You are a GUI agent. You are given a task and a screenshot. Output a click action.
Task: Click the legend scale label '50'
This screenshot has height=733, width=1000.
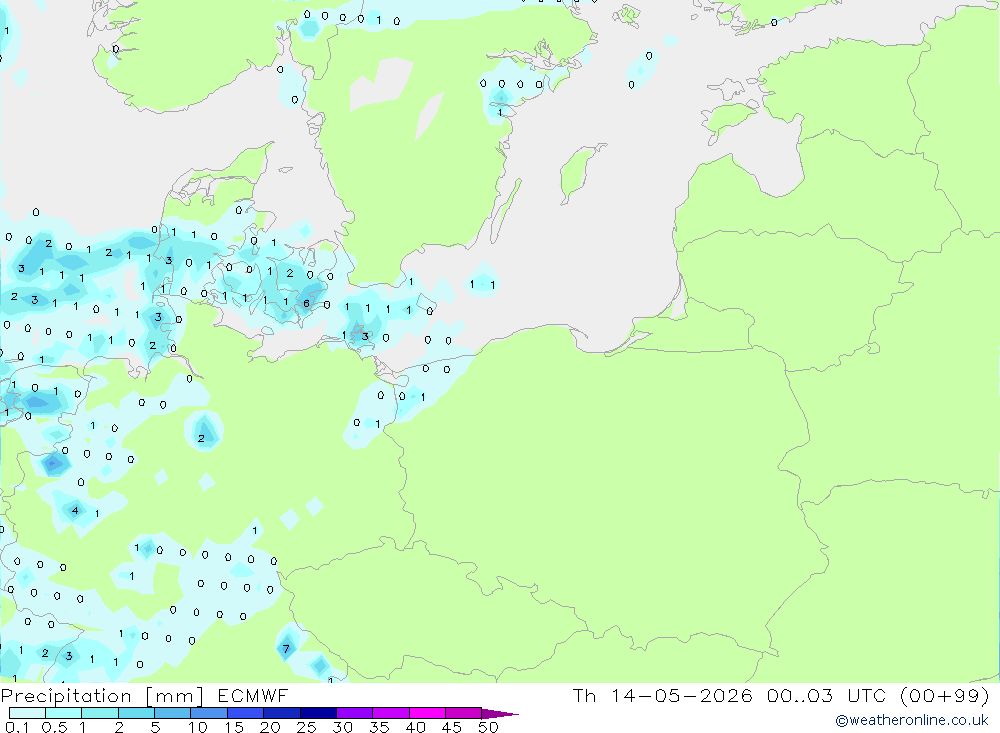(489, 727)
